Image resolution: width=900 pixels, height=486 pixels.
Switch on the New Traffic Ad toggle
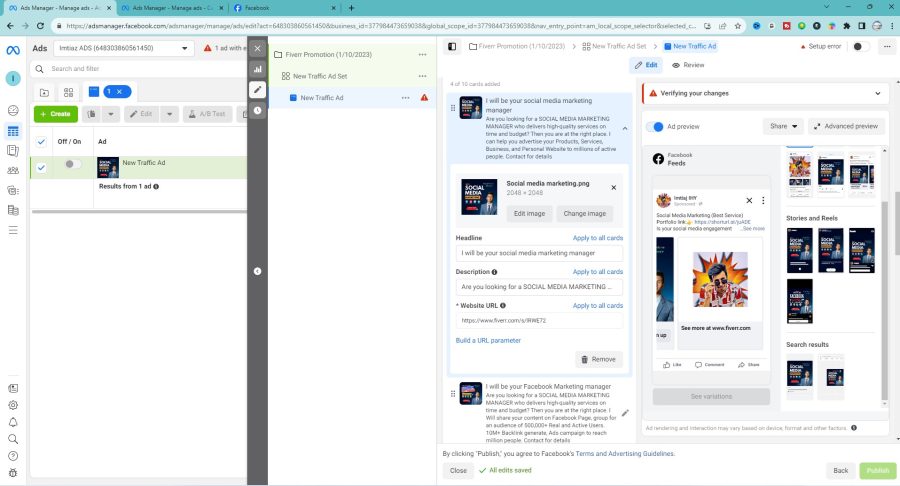tap(72, 164)
